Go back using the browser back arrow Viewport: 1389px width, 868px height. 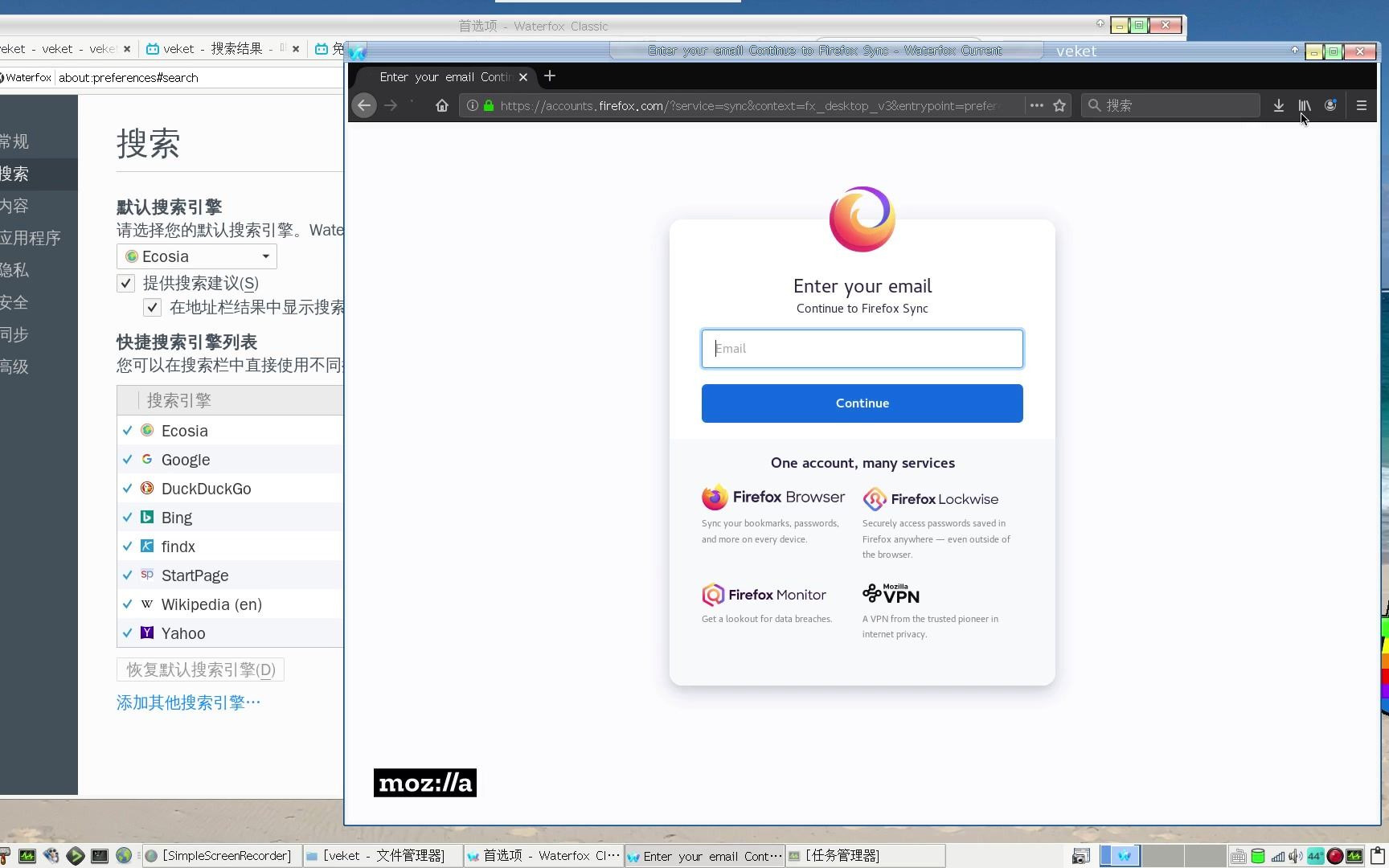tap(364, 105)
